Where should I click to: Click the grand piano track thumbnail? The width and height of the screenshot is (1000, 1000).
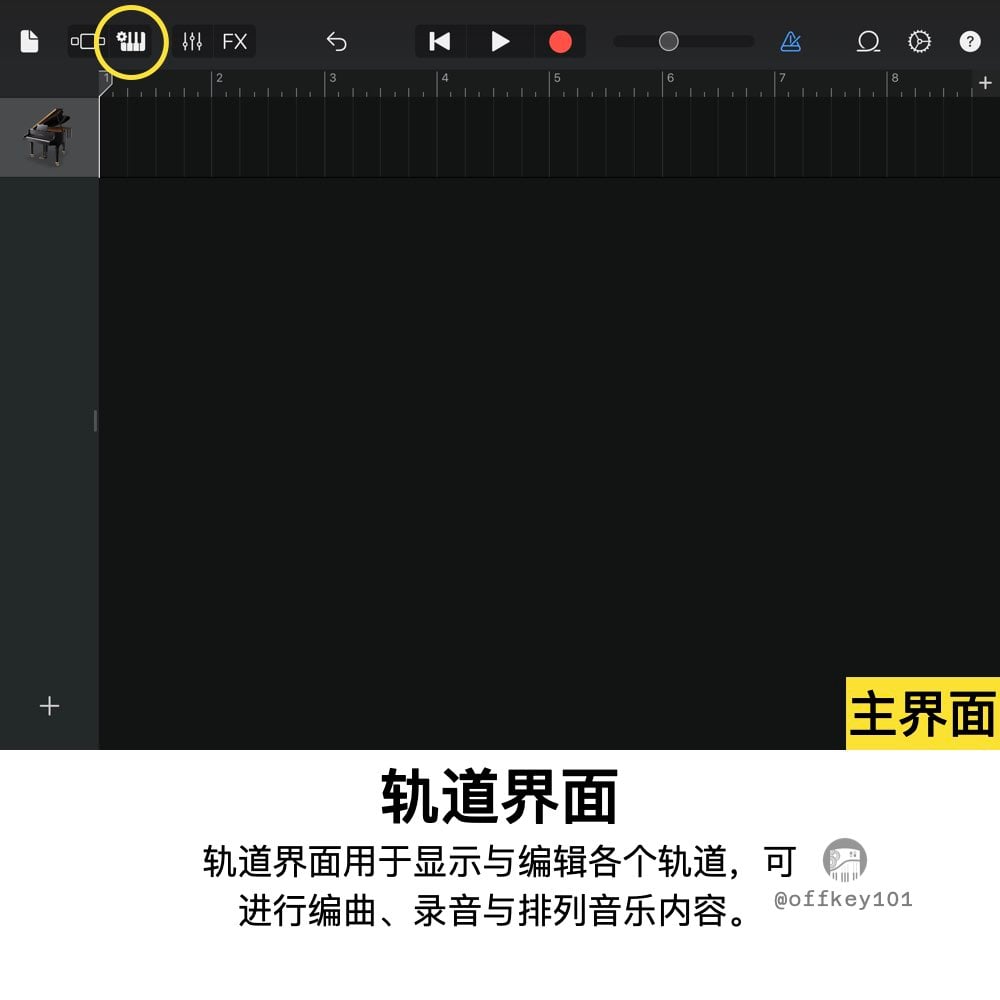click(49, 135)
